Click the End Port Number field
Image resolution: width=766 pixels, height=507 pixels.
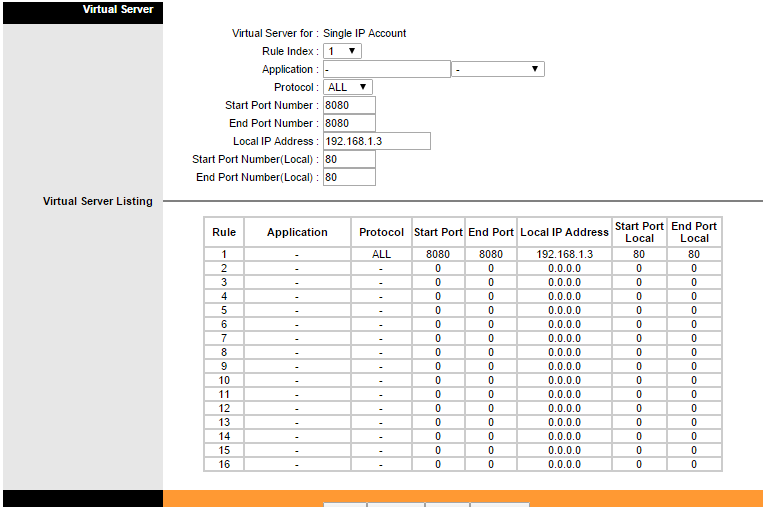tap(349, 123)
